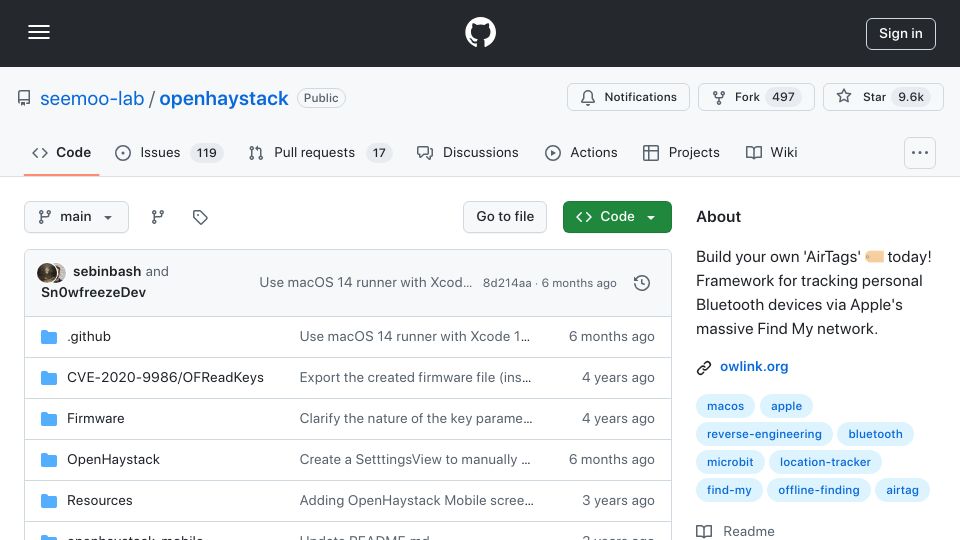The image size is (960, 540).
Task: Select the bluetooth topic tag
Action: pos(875,434)
